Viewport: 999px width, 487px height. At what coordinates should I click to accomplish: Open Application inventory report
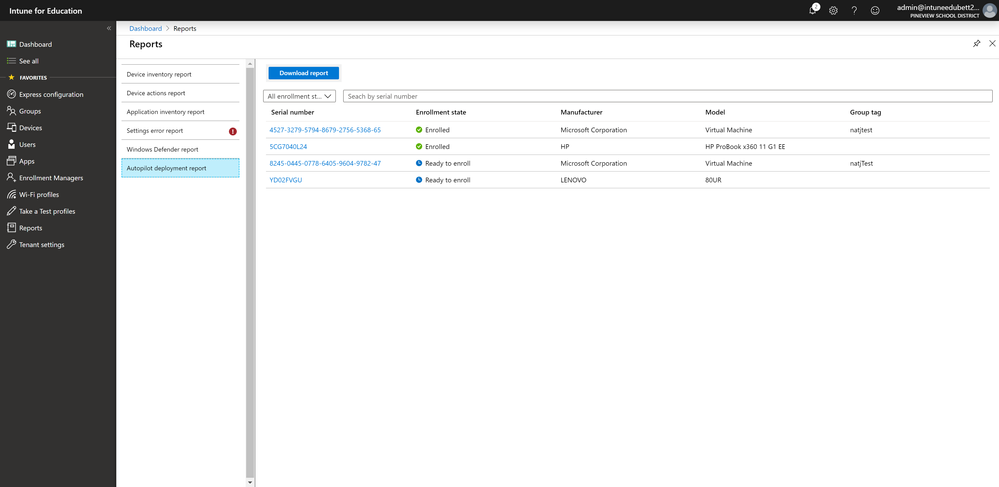[x=180, y=112]
